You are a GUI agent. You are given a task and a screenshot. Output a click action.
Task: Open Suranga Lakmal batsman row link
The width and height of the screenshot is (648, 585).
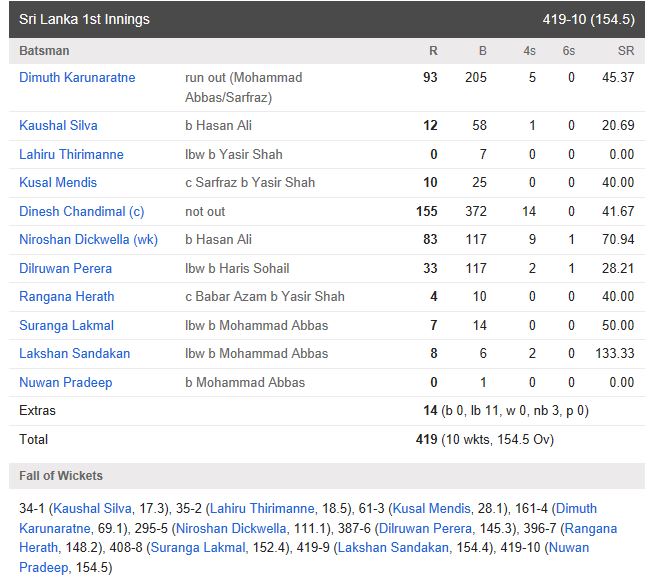coord(67,326)
